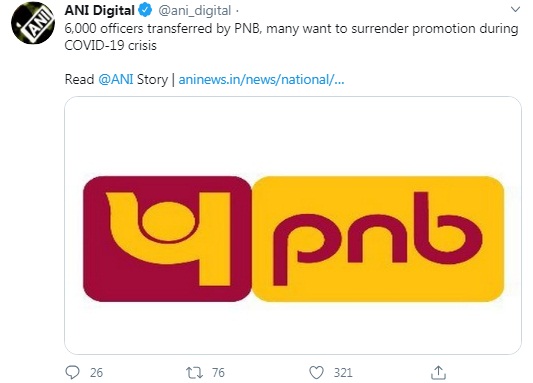Open the @ani_digital handle
The image size is (533, 383).
click(x=194, y=11)
